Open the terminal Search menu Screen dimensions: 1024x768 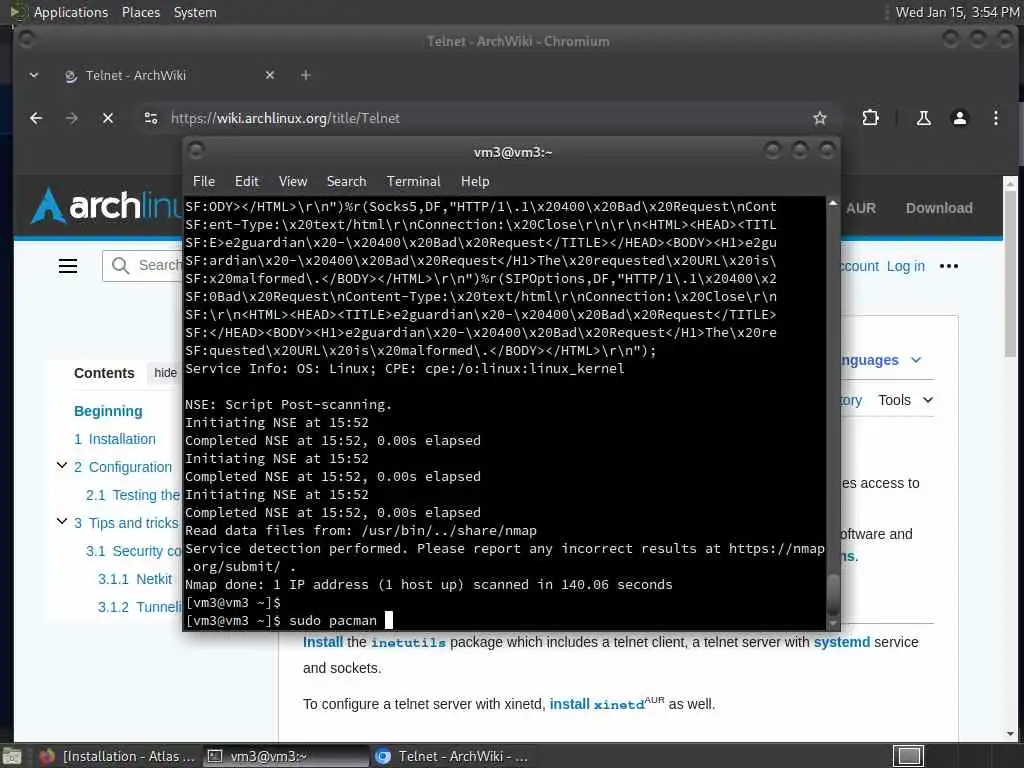point(346,182)
